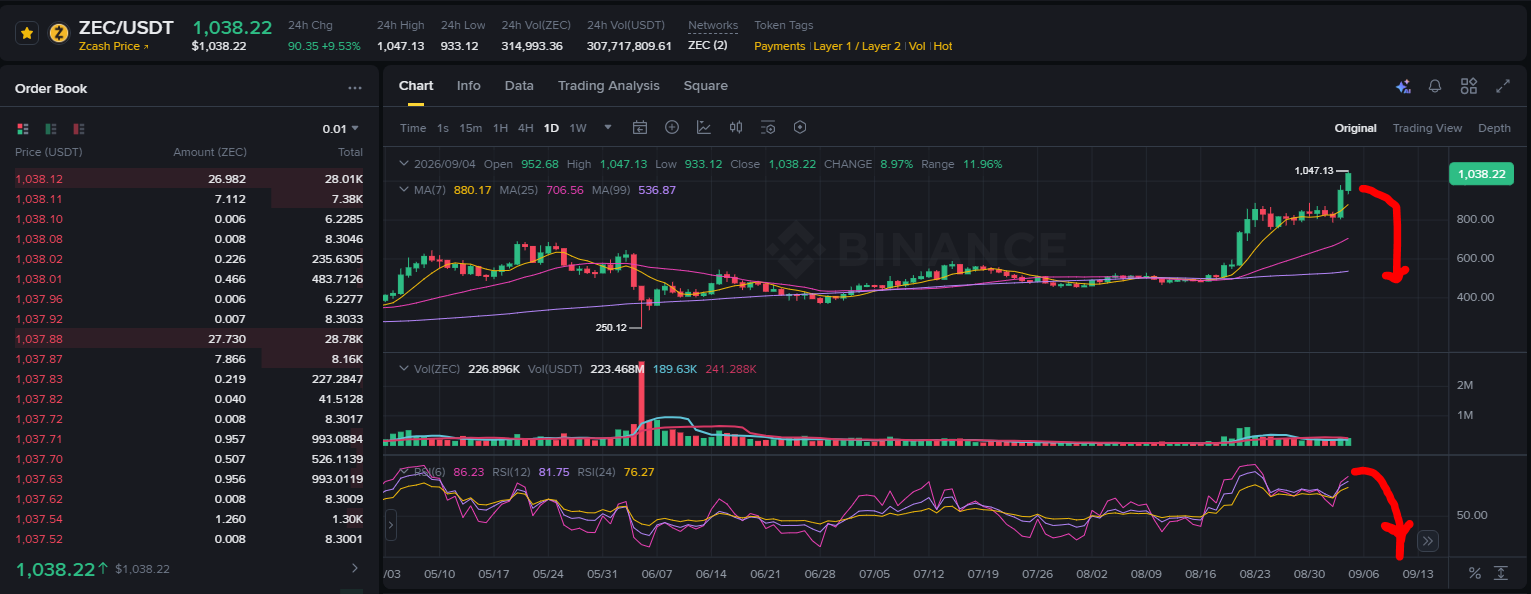Viewport: 1531px width, 594px height.
Task: Select the 15m interval
Action: 470,128
